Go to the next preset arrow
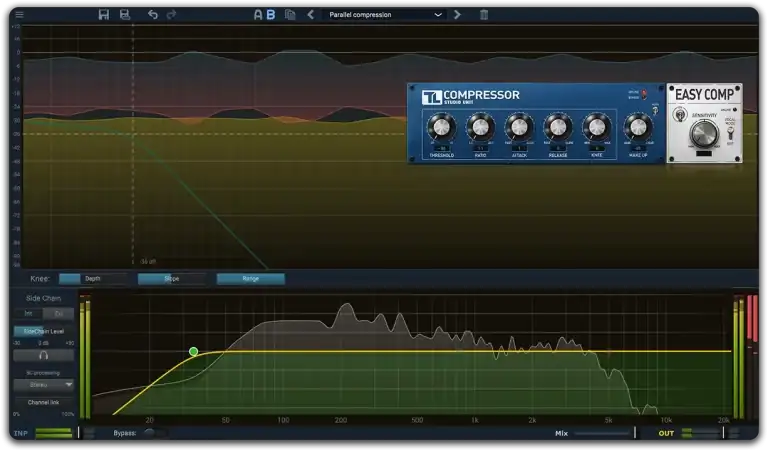Image resolution: width=768 pixels, height=451 pixels. 457,15
